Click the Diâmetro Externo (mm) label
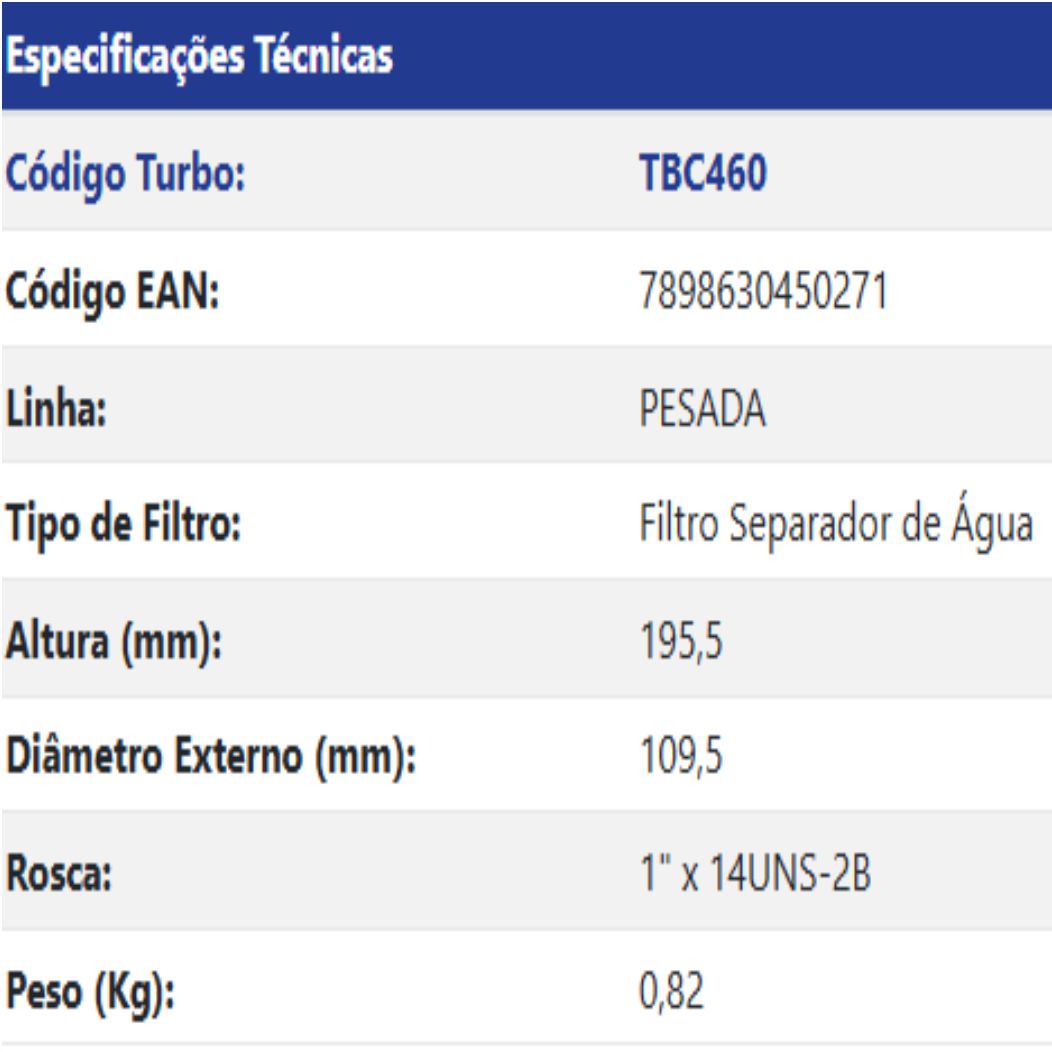This screenshot has height=1052, width=1052. tap(211, 757)
